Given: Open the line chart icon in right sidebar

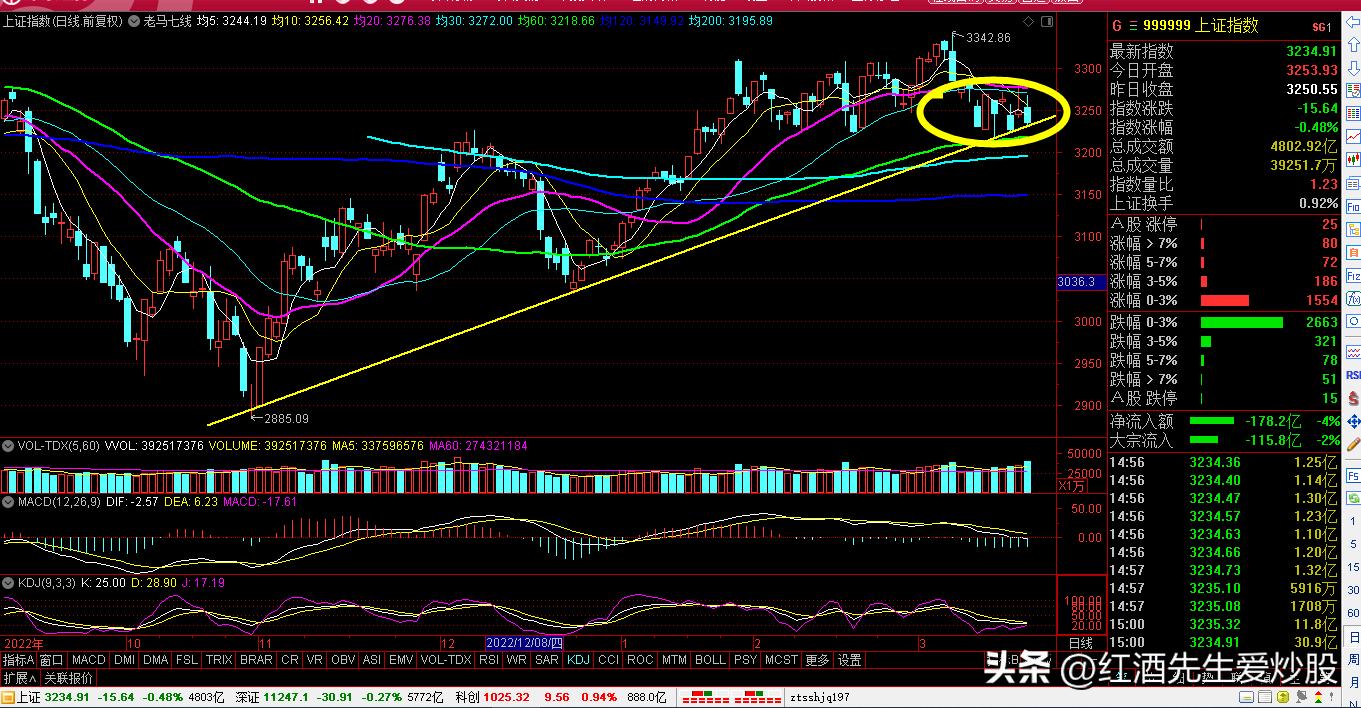Looking at the screenshot, I should click(1353, 136).
